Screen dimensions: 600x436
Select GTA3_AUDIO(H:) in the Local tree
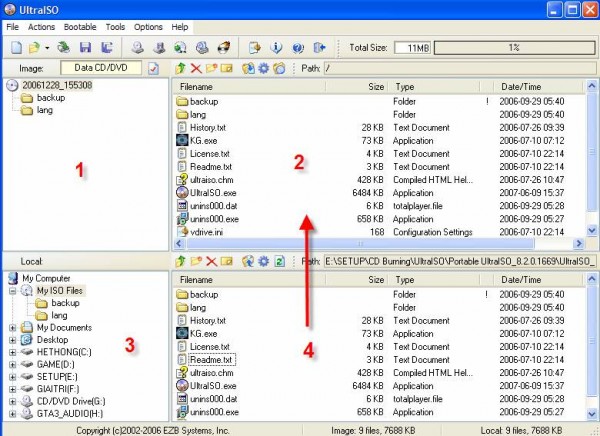(70, 414)
